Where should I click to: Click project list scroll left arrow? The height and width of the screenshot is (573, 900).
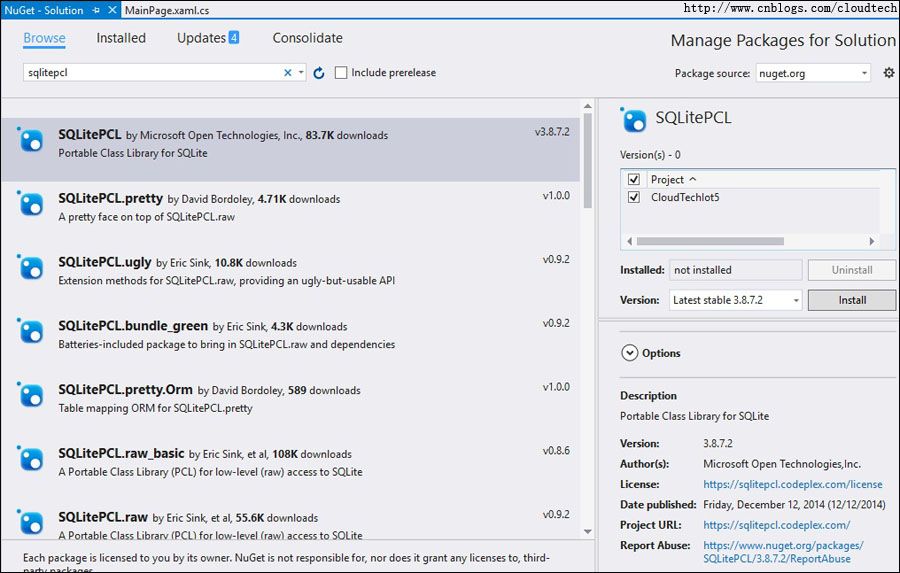[630, 241]
